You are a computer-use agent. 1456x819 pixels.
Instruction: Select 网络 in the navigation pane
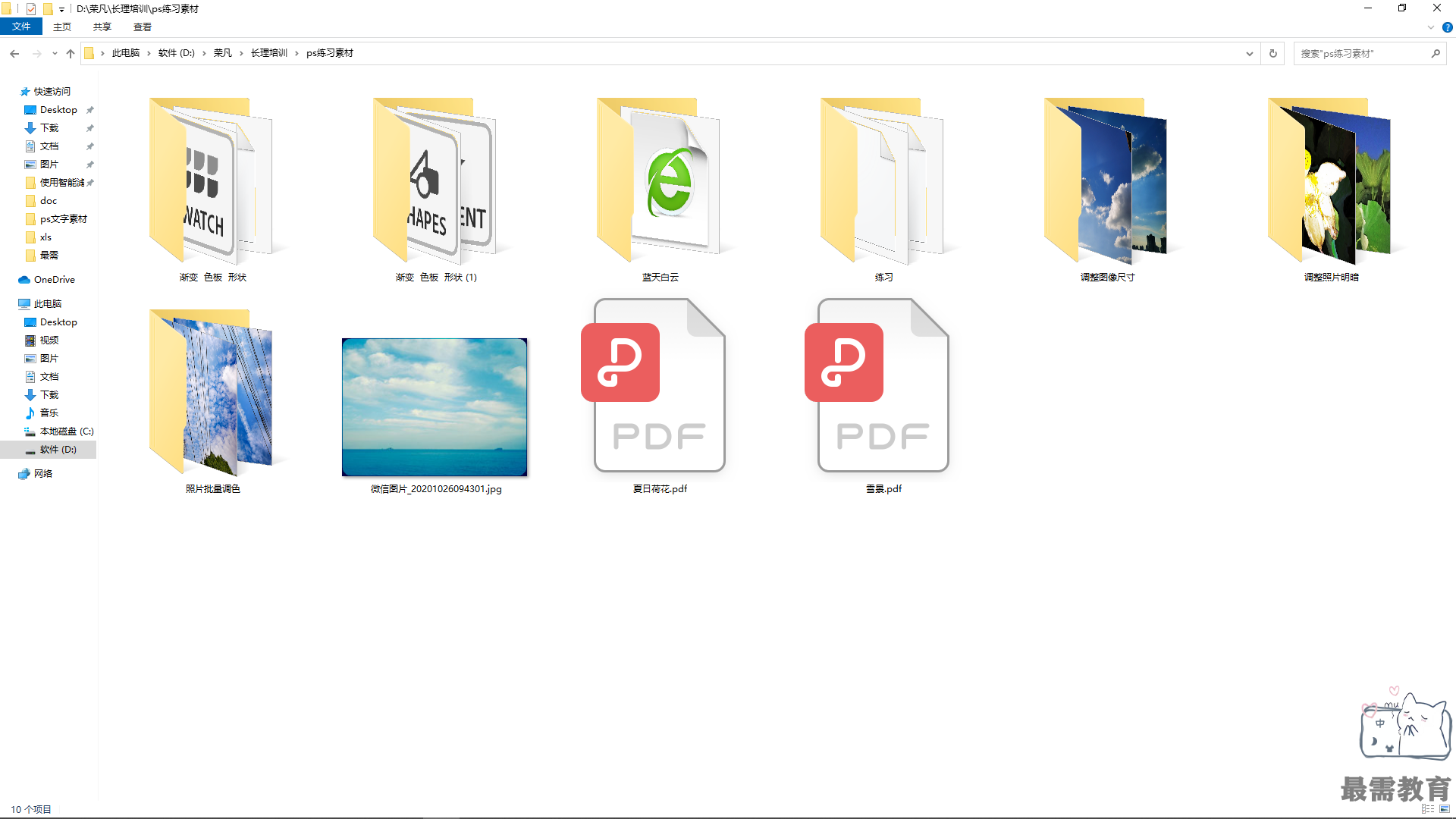pyautogui.click(x=43, y=474)
